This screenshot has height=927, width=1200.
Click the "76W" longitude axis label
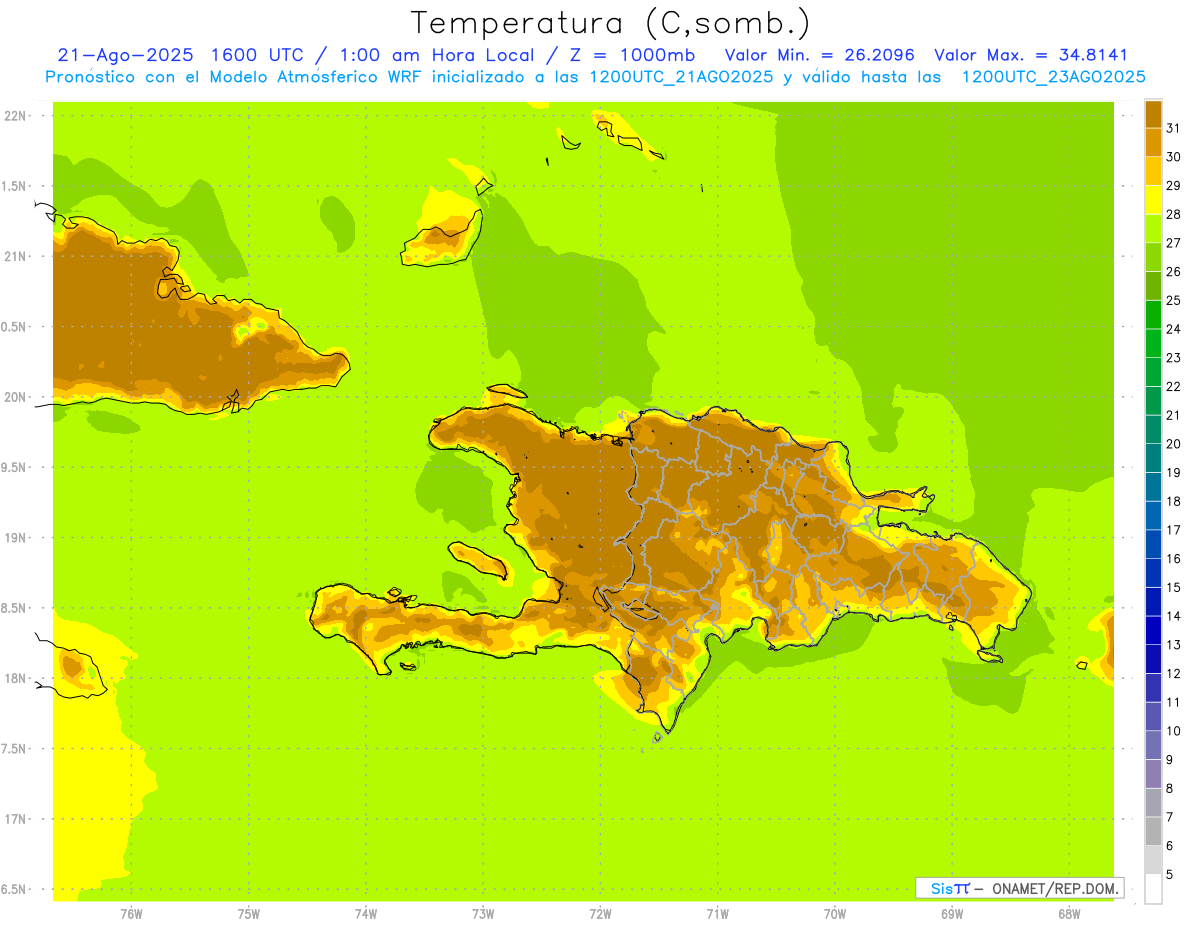point(131,913)
